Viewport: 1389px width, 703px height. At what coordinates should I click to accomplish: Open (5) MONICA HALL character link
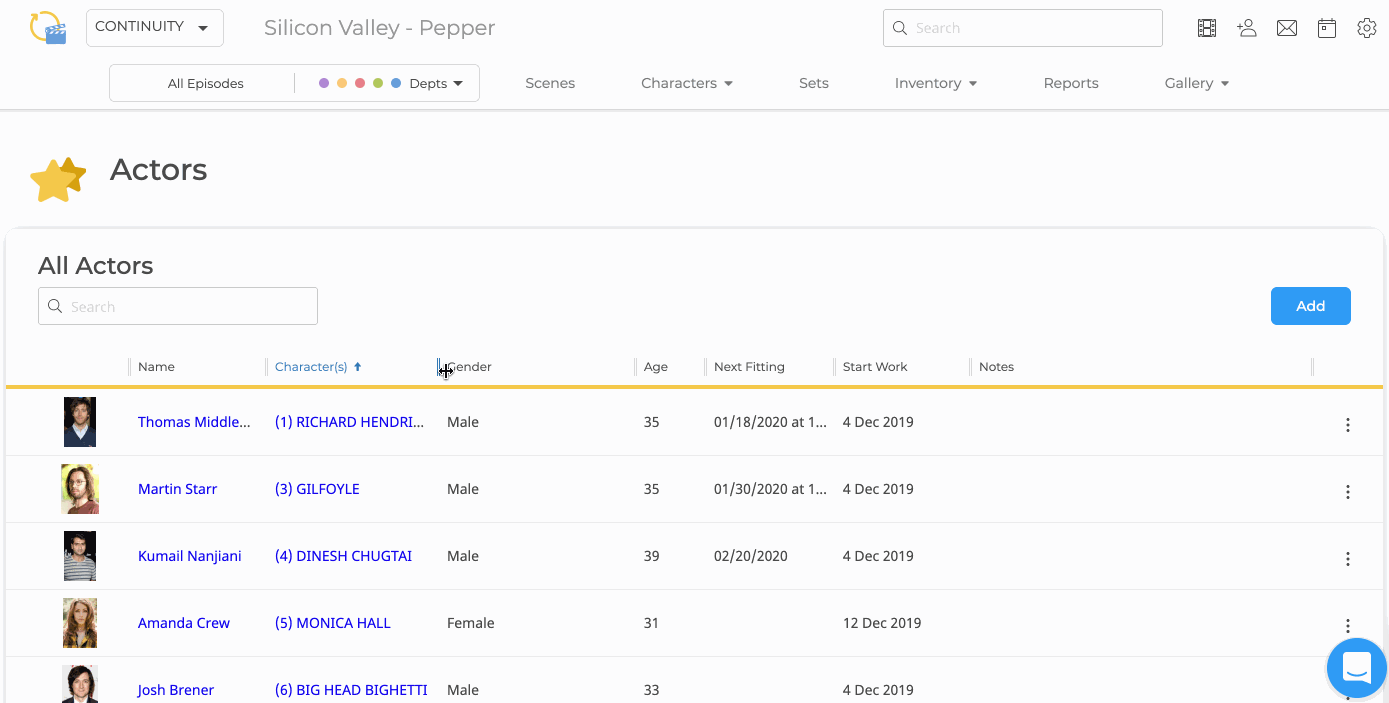(333, 623)
